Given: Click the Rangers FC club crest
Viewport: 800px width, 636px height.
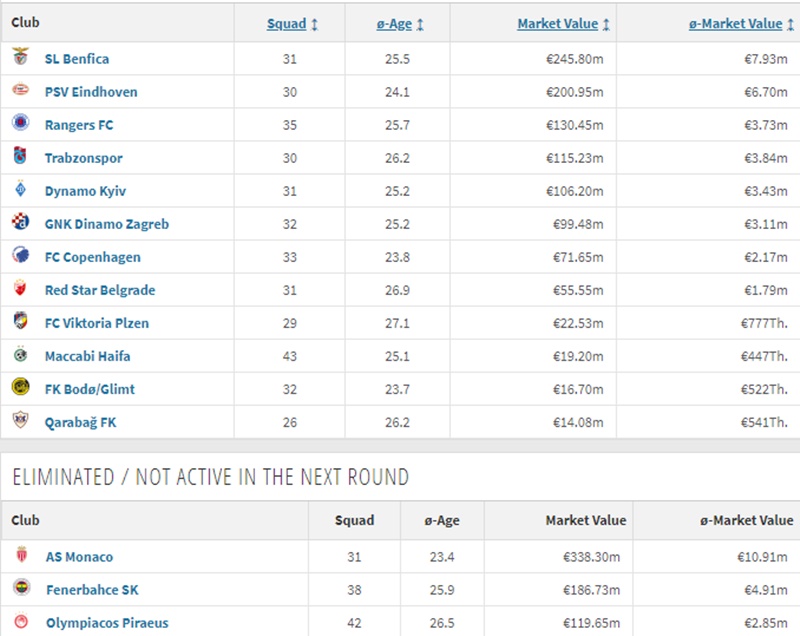Looking at the screenshot, I should (x=20, y=124).
